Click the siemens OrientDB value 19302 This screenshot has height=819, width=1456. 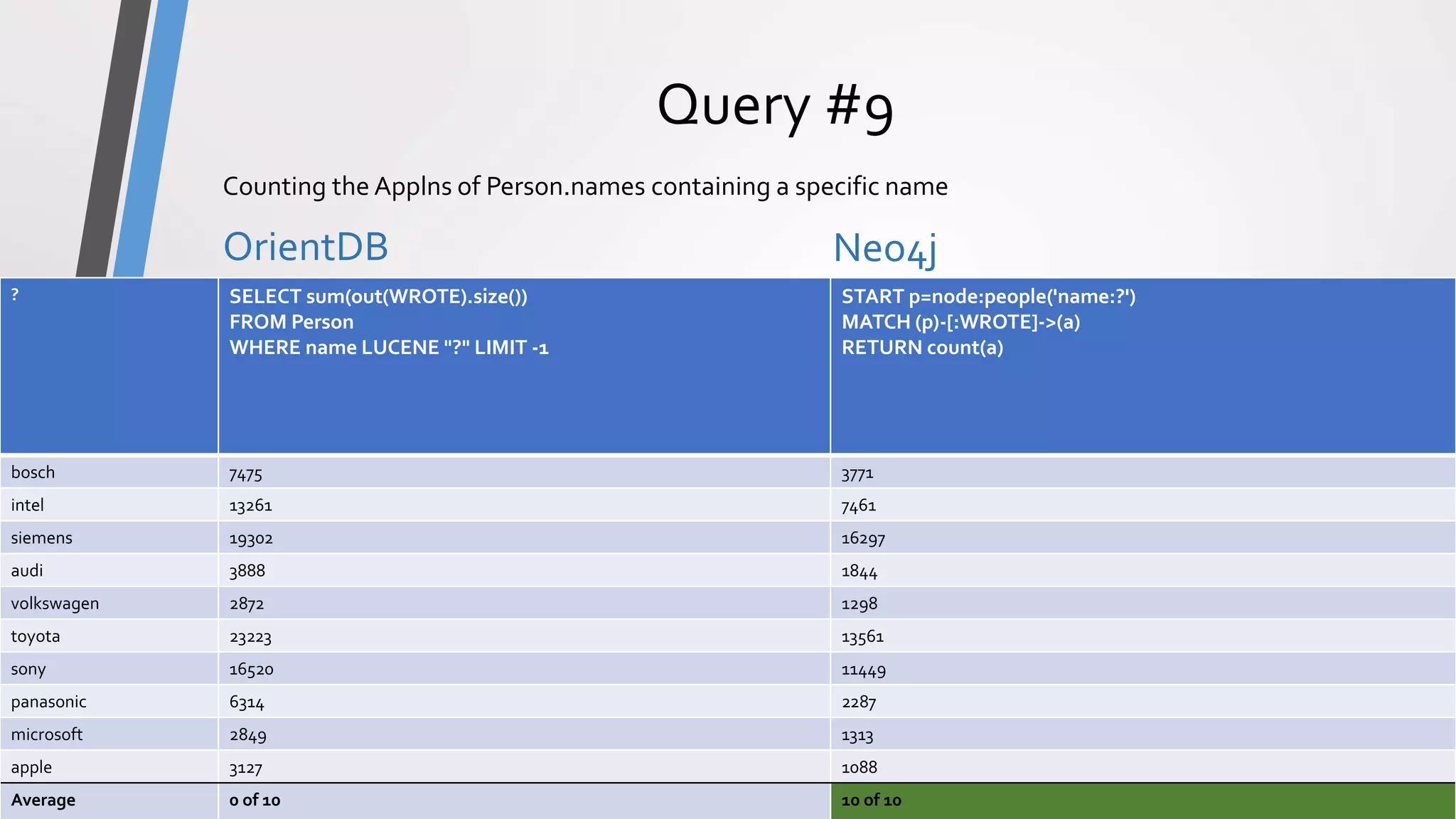click(251, 539)
